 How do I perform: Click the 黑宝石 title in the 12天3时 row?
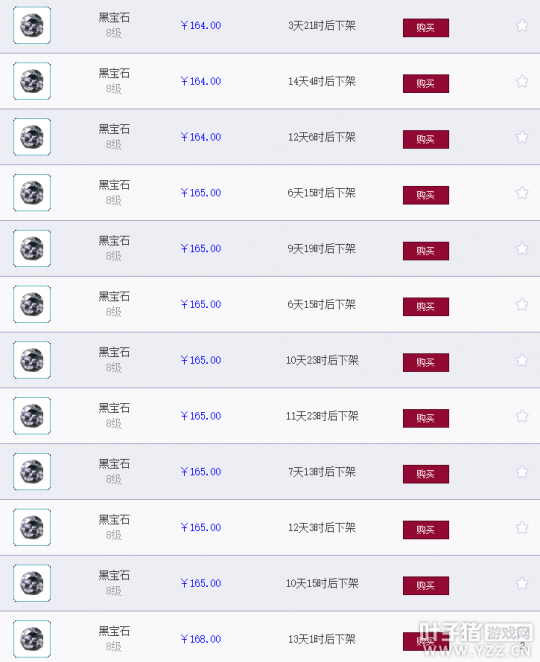pos(114,520)
